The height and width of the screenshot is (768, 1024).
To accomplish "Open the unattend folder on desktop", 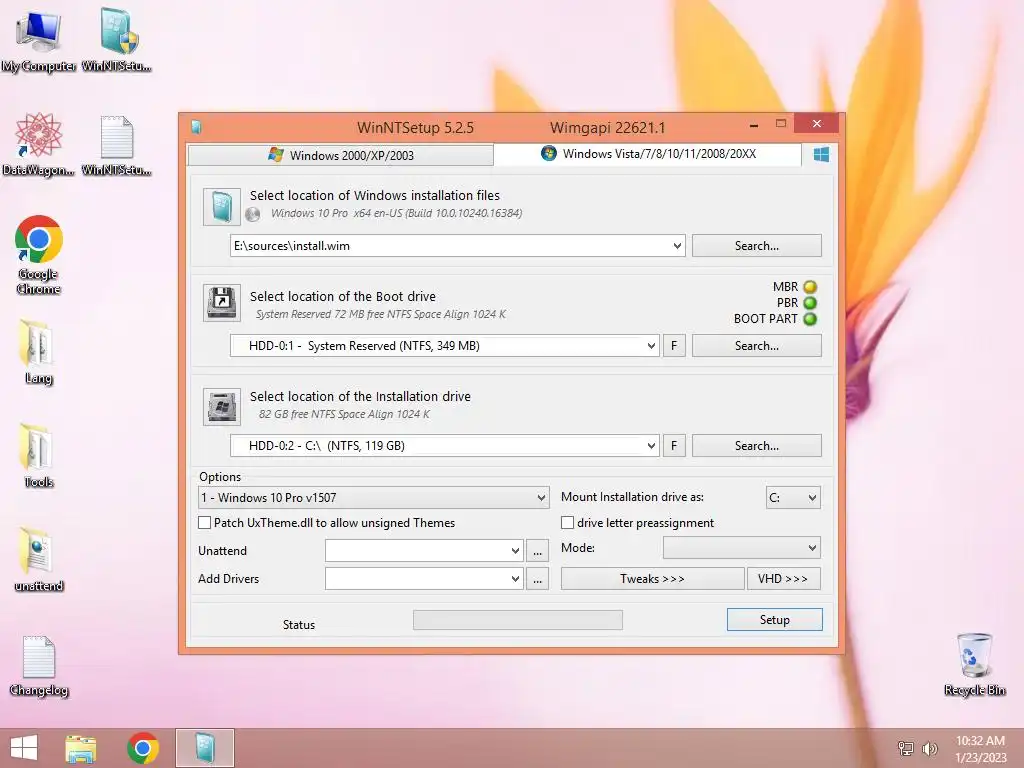I will point(38,560).
